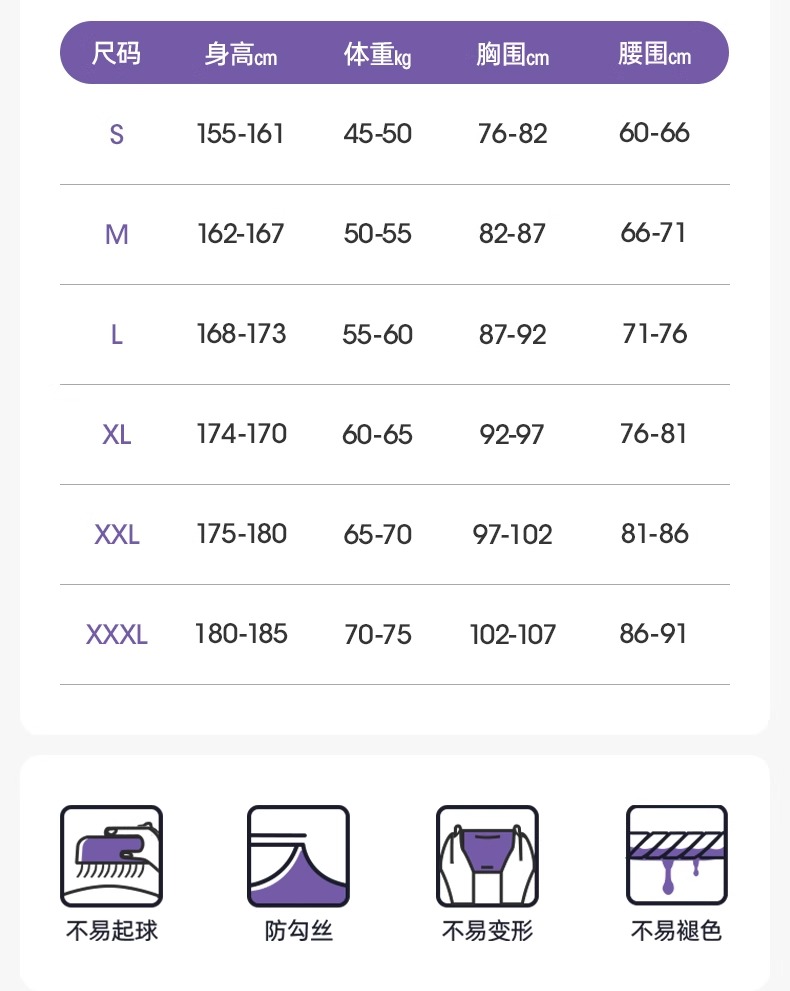The height and width of the screenshot is (991, 790).
Task: Click the anti-pilling brush icon
Action: (x=111, y=856)
